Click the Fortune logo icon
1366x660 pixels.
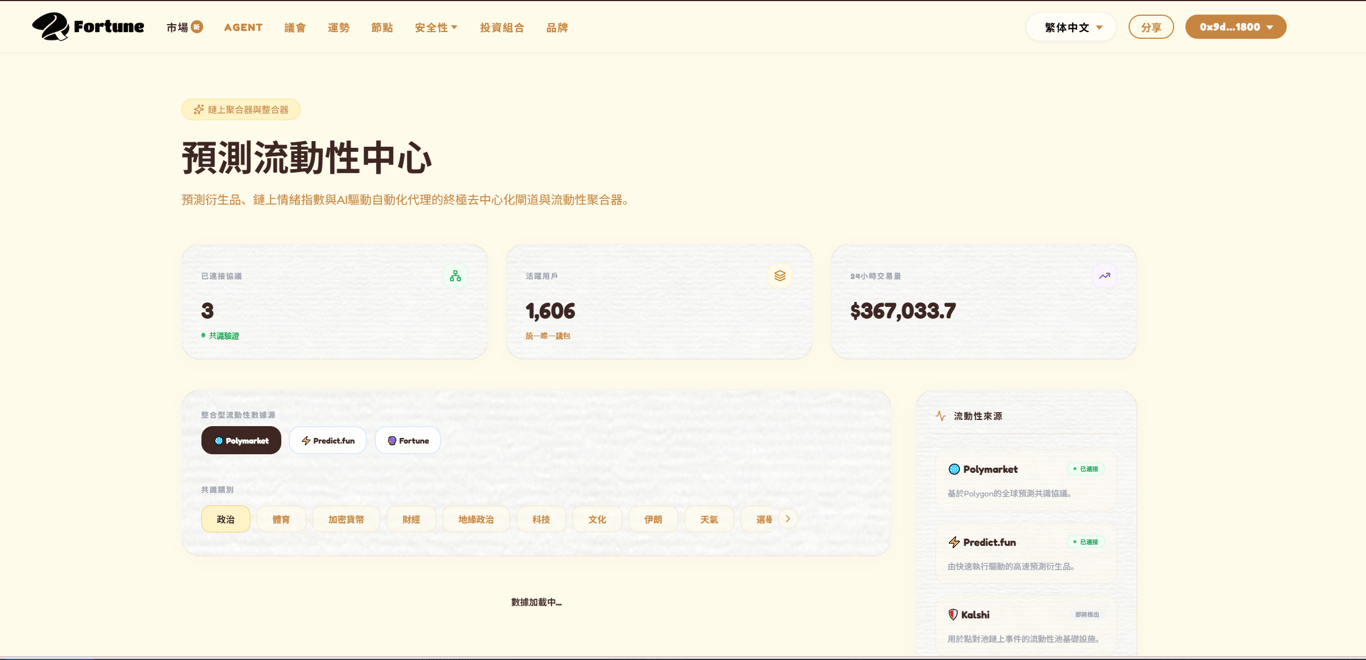(51, 27)
